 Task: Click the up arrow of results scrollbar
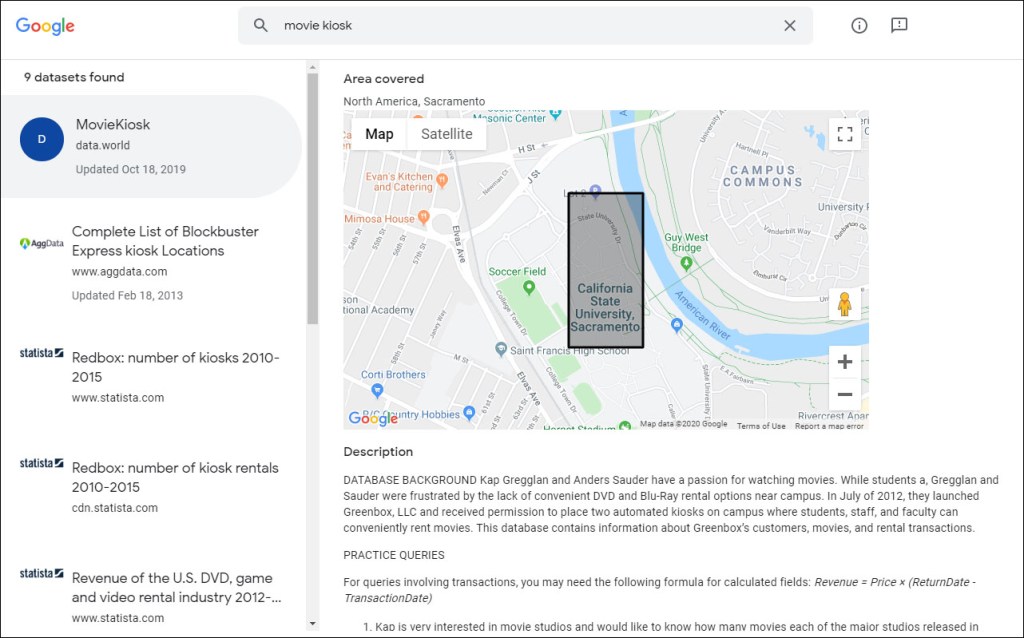[x=312, y=67]
